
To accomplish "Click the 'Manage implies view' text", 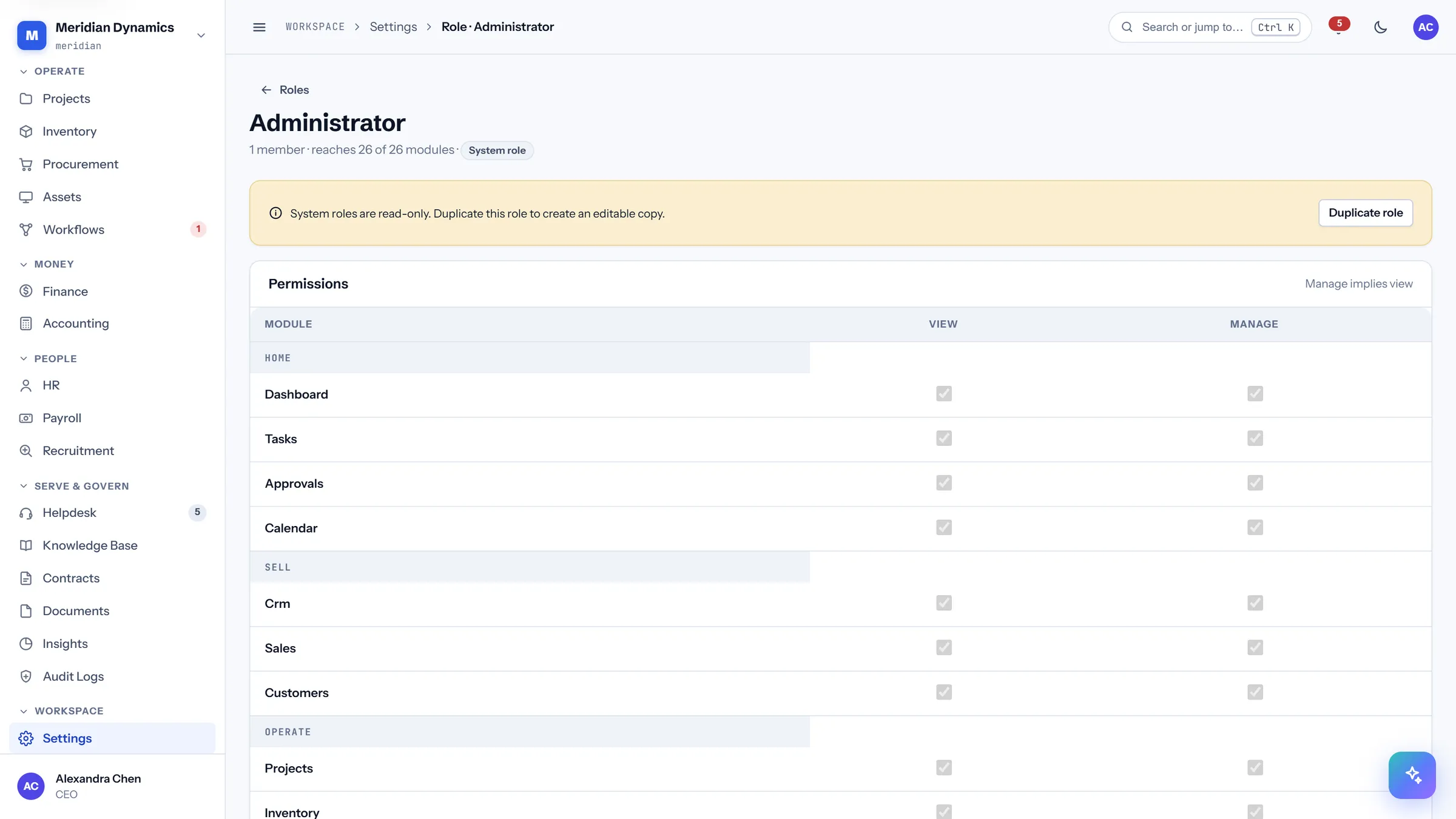I will tap(1359, 284).
